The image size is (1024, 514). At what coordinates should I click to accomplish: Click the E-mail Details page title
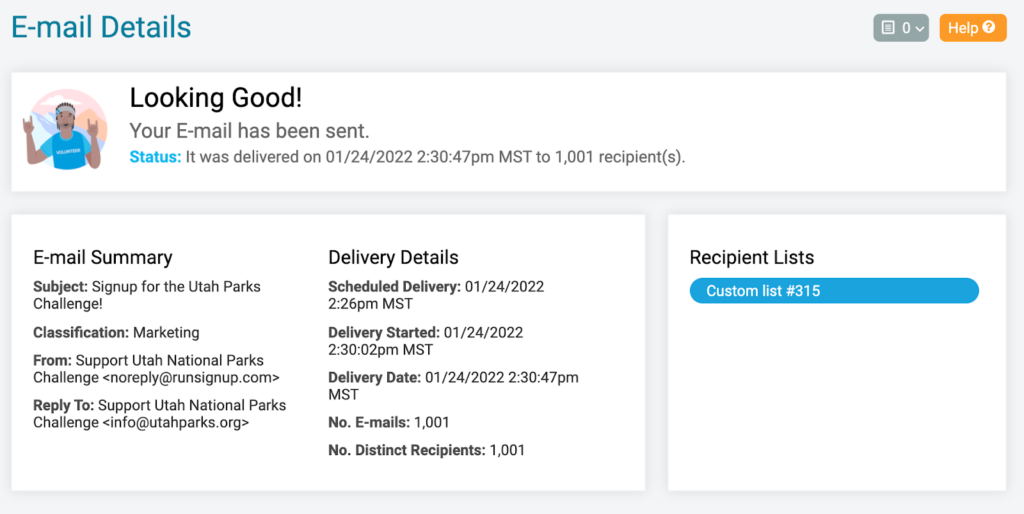[101, 27]
